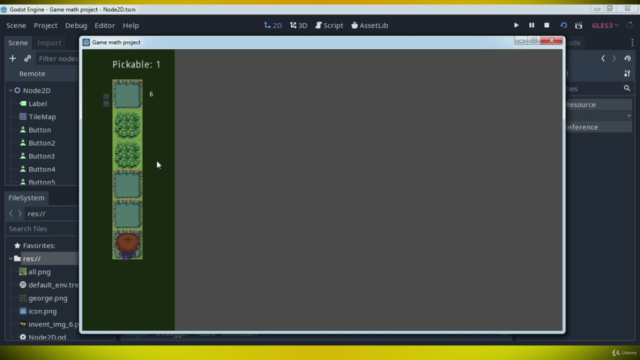Select george.png file
Viewport: 640px width, 360px height.
[x=48, y=298]
